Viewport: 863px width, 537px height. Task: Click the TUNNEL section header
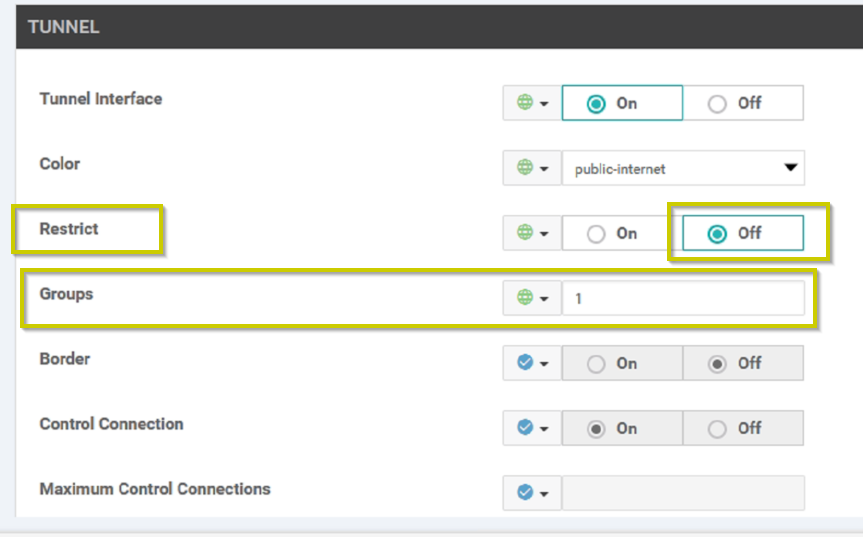pyautogui.click(x=439, y=26)
